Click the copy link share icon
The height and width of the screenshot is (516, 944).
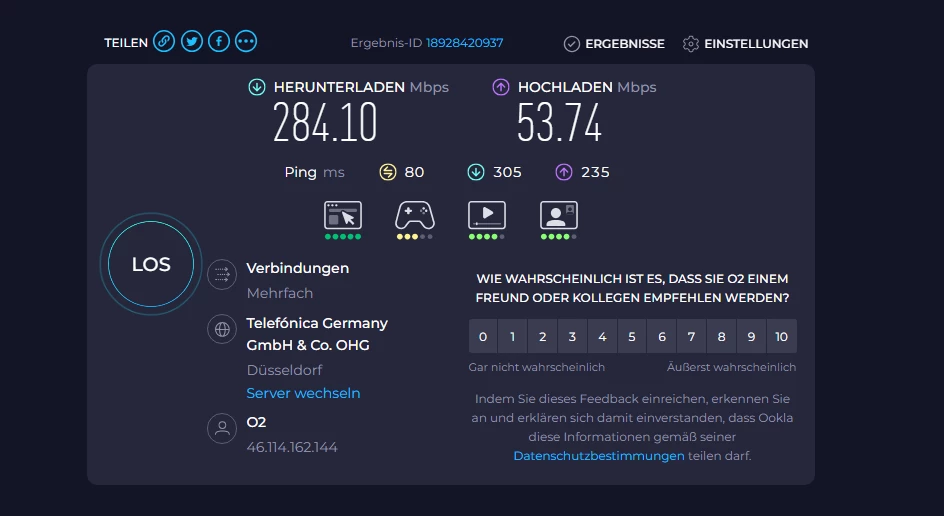[164, 42]
